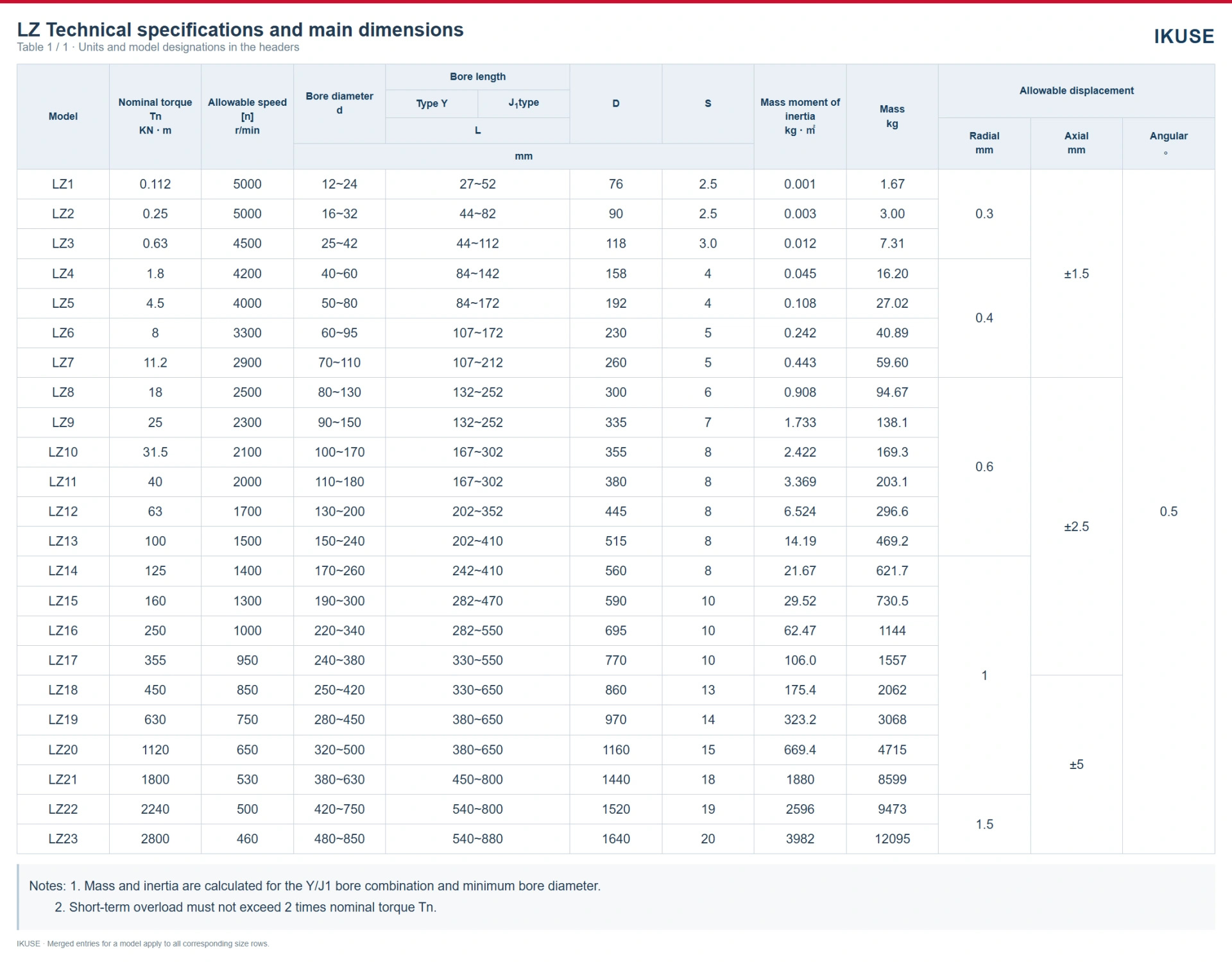Screen dimensions: 1232x962
Task: Click allowable speed 4500 for LZ3
Action: click(x=247, y=244)
